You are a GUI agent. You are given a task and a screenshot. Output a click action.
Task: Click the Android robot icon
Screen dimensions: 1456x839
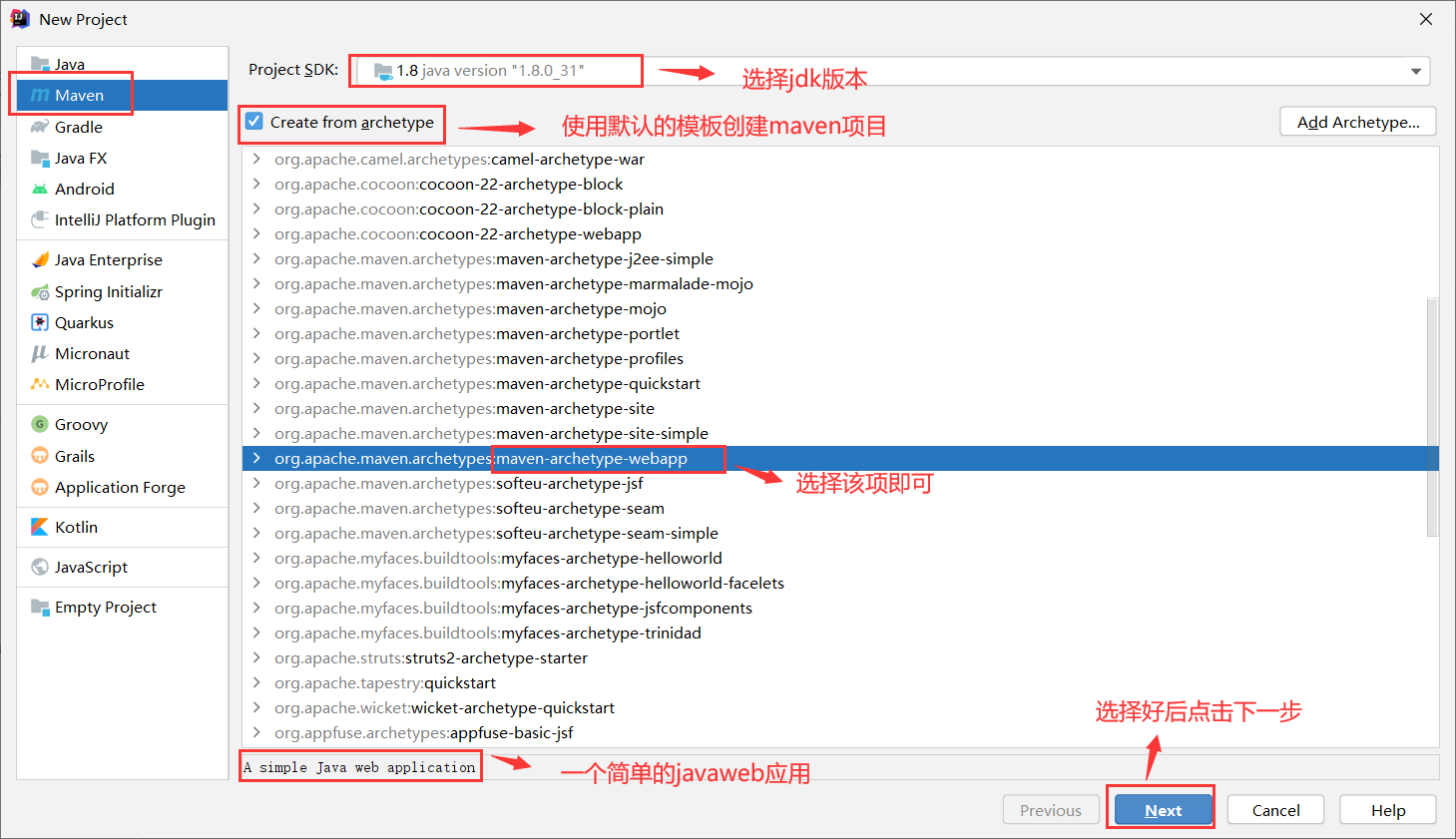pos(40,189)
